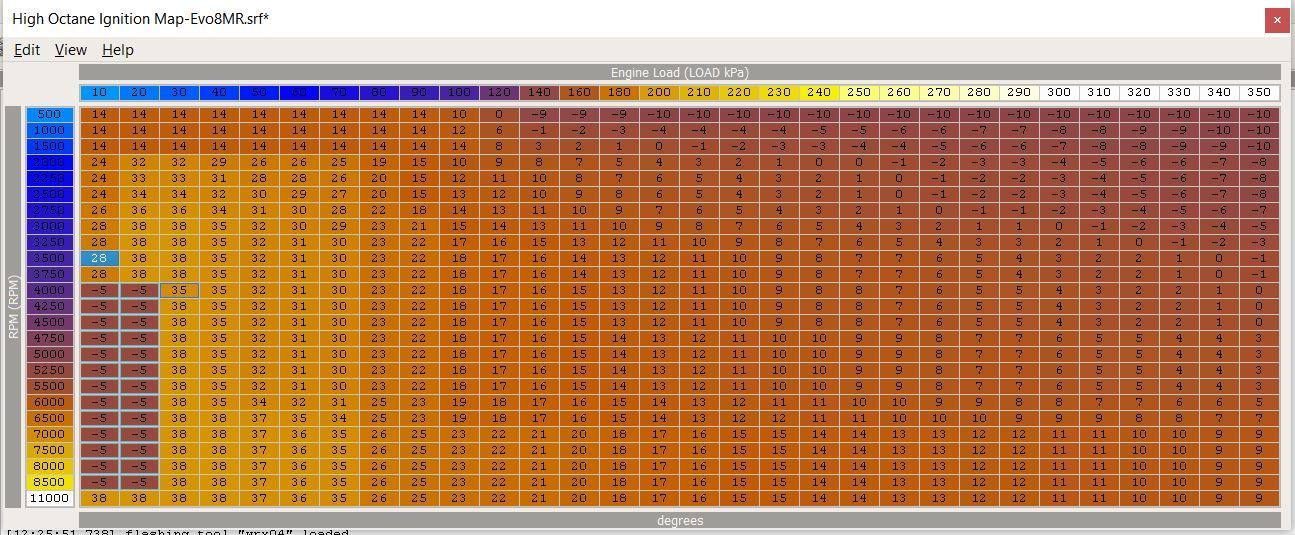The height and width of the screenshot is (535, 1295).
Task: Select highlighted cell at 3500 RPM, load 10
Action: click(99, 258)
